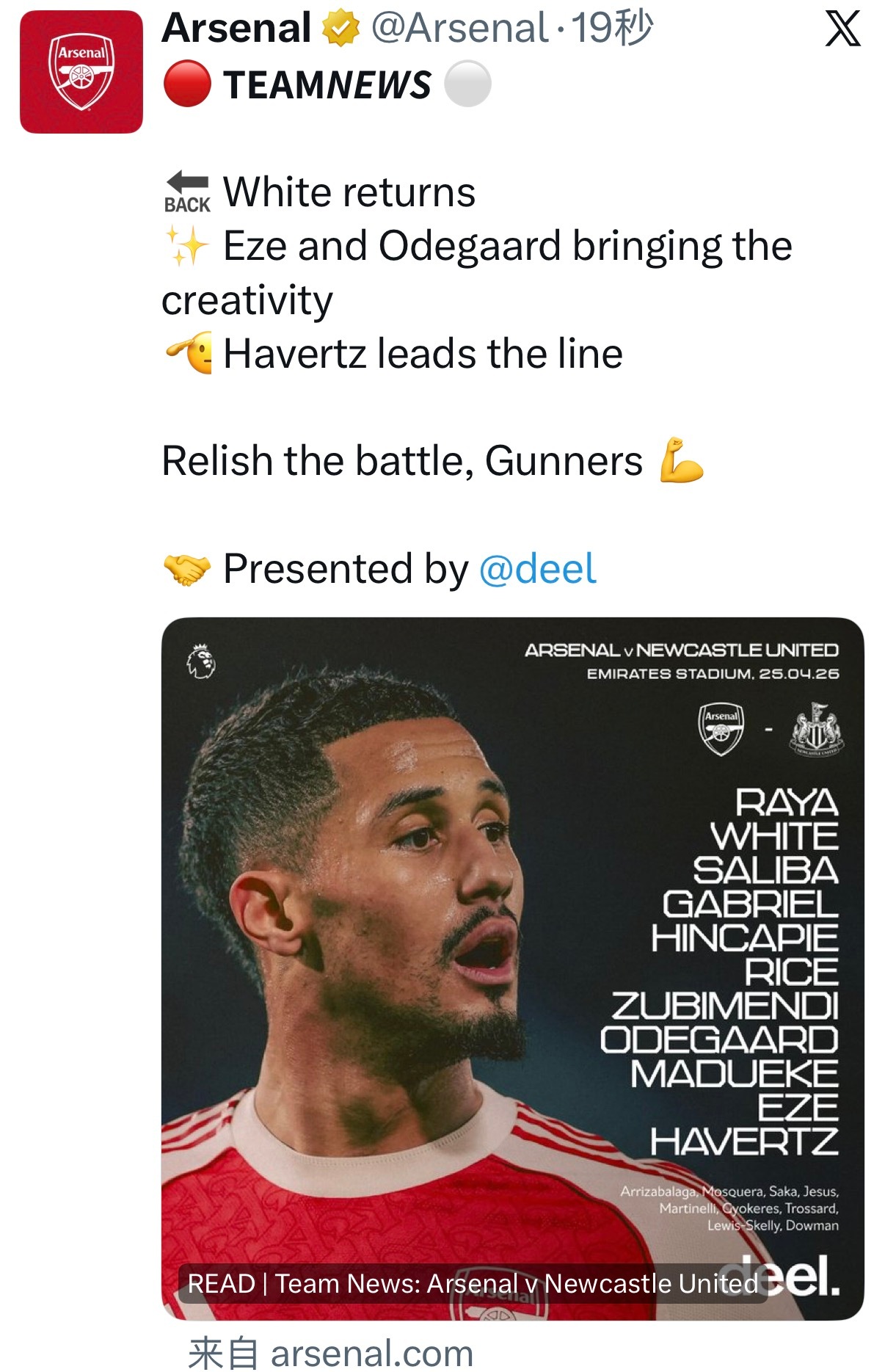Tap the gold verified badge
The height and width of the screenshot is (1372, 885).
[x=341, y=29]
